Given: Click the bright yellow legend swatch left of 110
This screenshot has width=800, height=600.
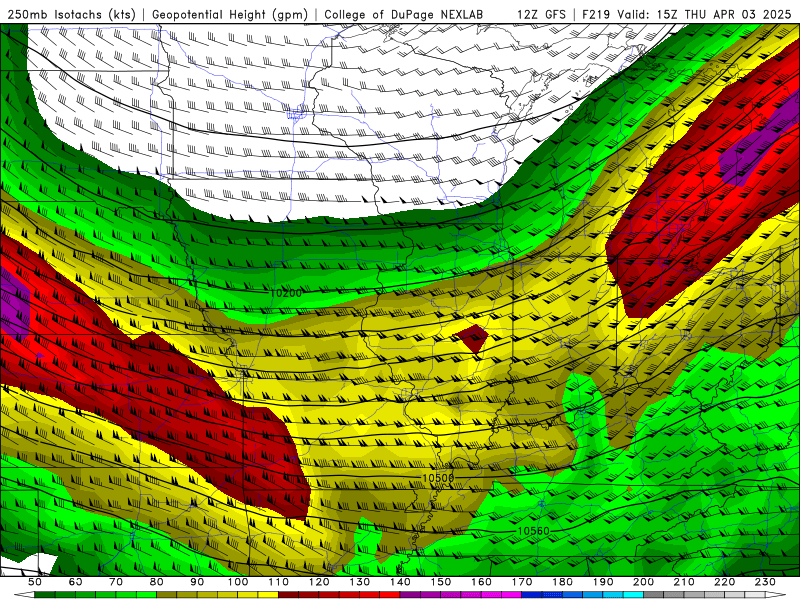Looking at the screenshot, I should [268, 595].
